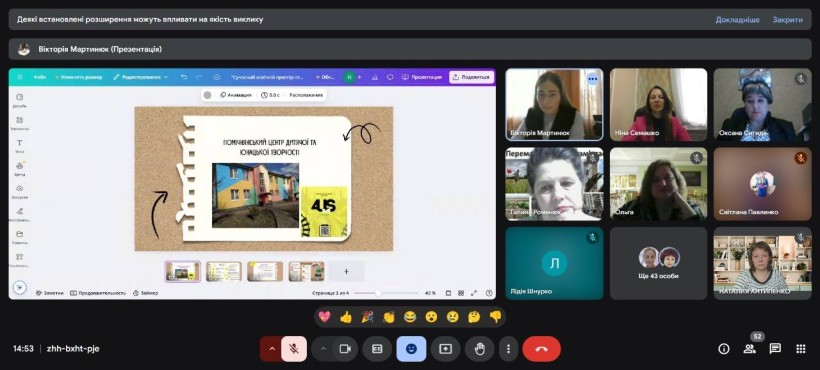This screenshot has height=370, width=820.
Task: Show participants list with 52 badge
Action: [x=750, y=349]
